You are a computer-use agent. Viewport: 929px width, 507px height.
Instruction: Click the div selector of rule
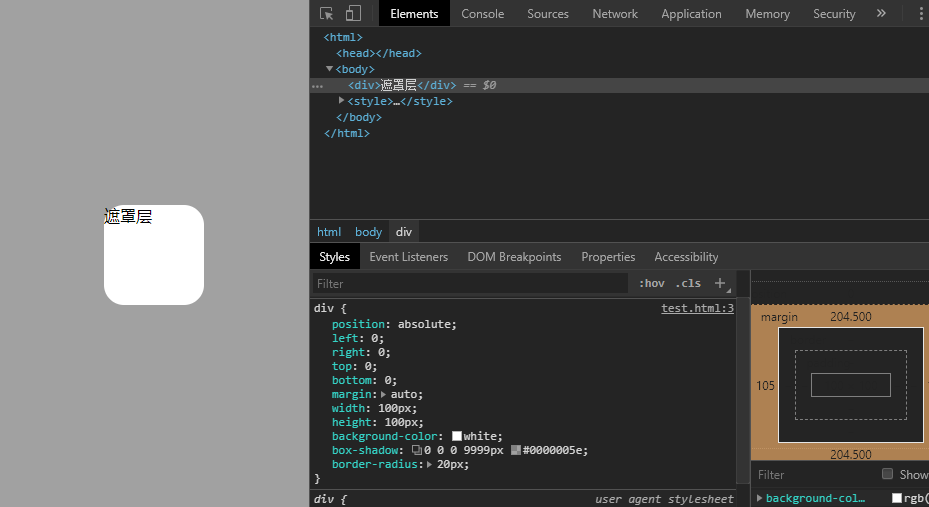coord(323,308)
